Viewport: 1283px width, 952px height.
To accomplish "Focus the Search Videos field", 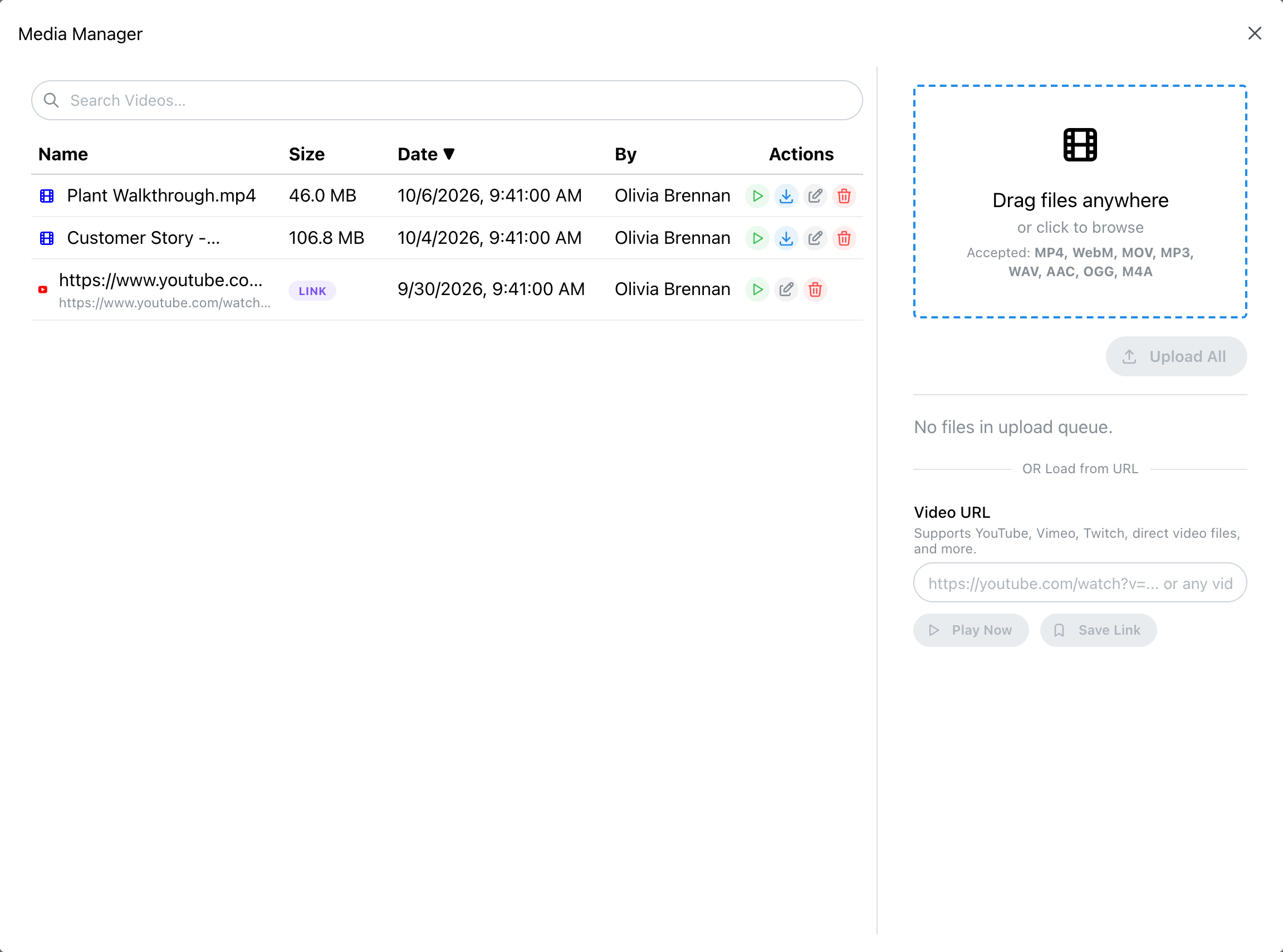I will (x=447, y=100).
